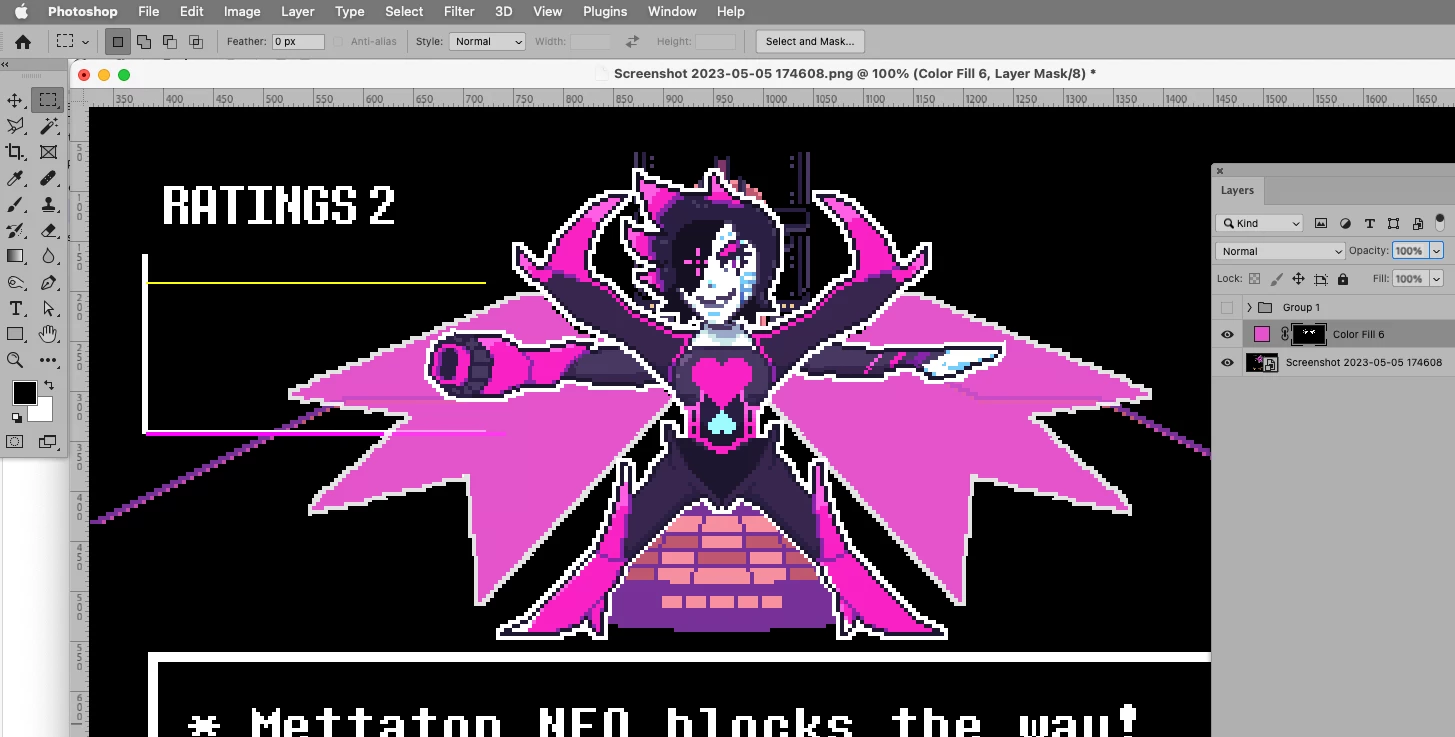Toggle the Anti-alias checkbox

click(338, 42)
